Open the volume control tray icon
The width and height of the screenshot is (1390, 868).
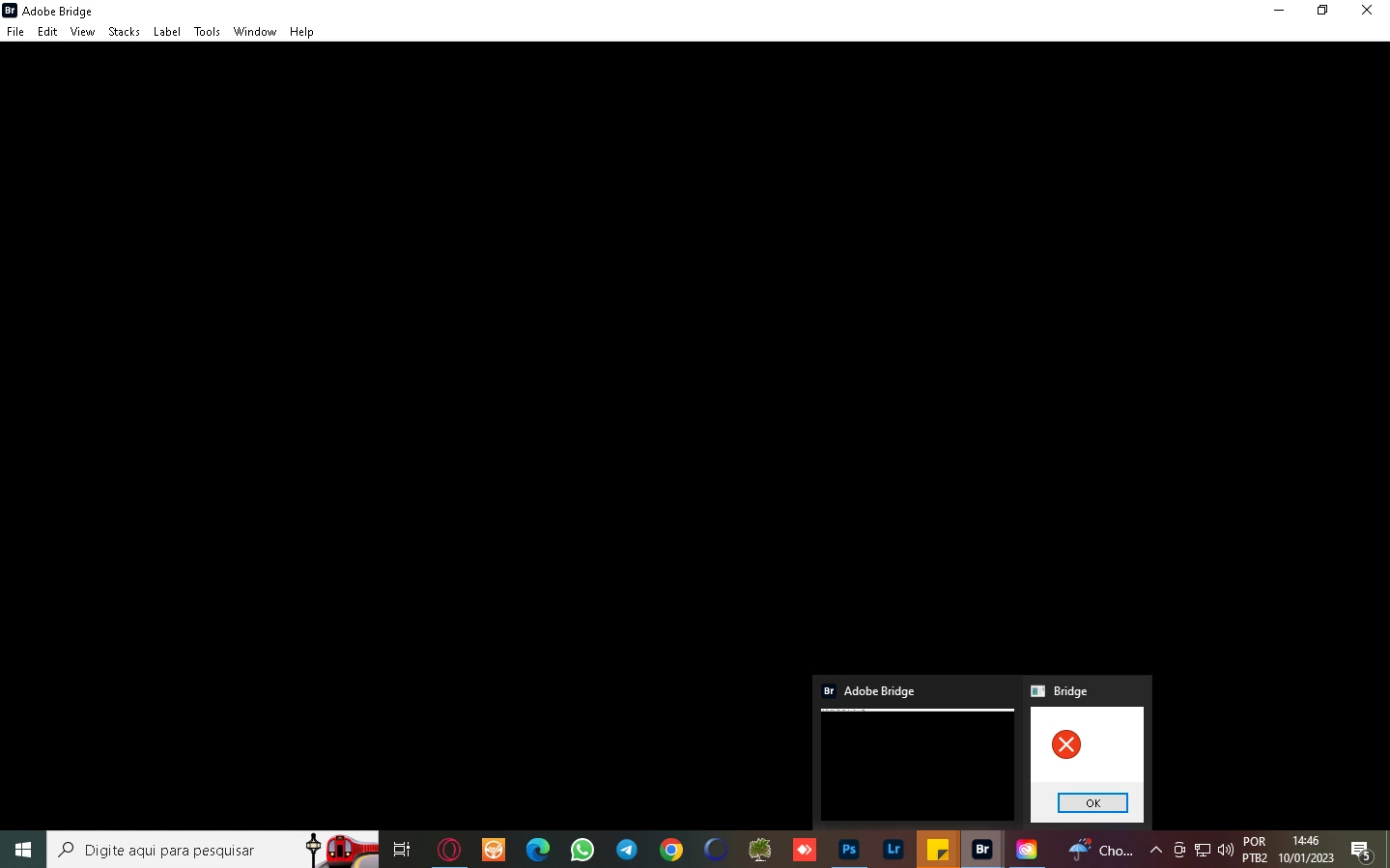point(1226,850)
